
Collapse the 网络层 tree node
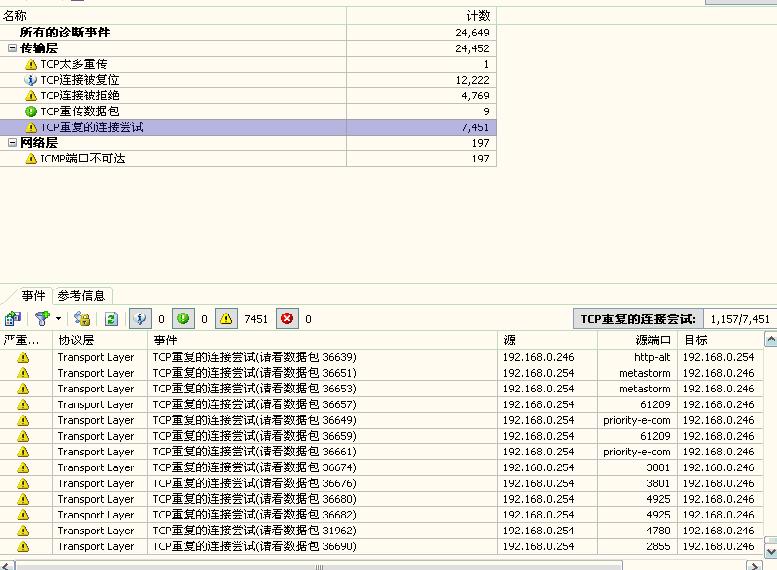coord(12,143)
